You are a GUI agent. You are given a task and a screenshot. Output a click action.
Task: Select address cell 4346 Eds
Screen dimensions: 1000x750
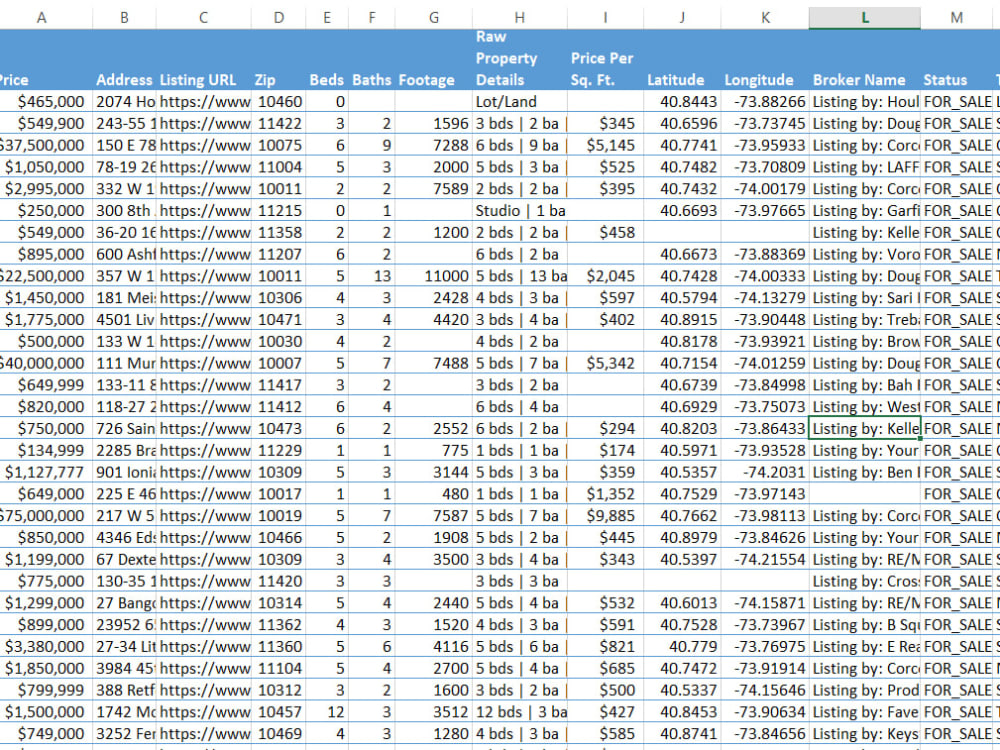(124, 538)
